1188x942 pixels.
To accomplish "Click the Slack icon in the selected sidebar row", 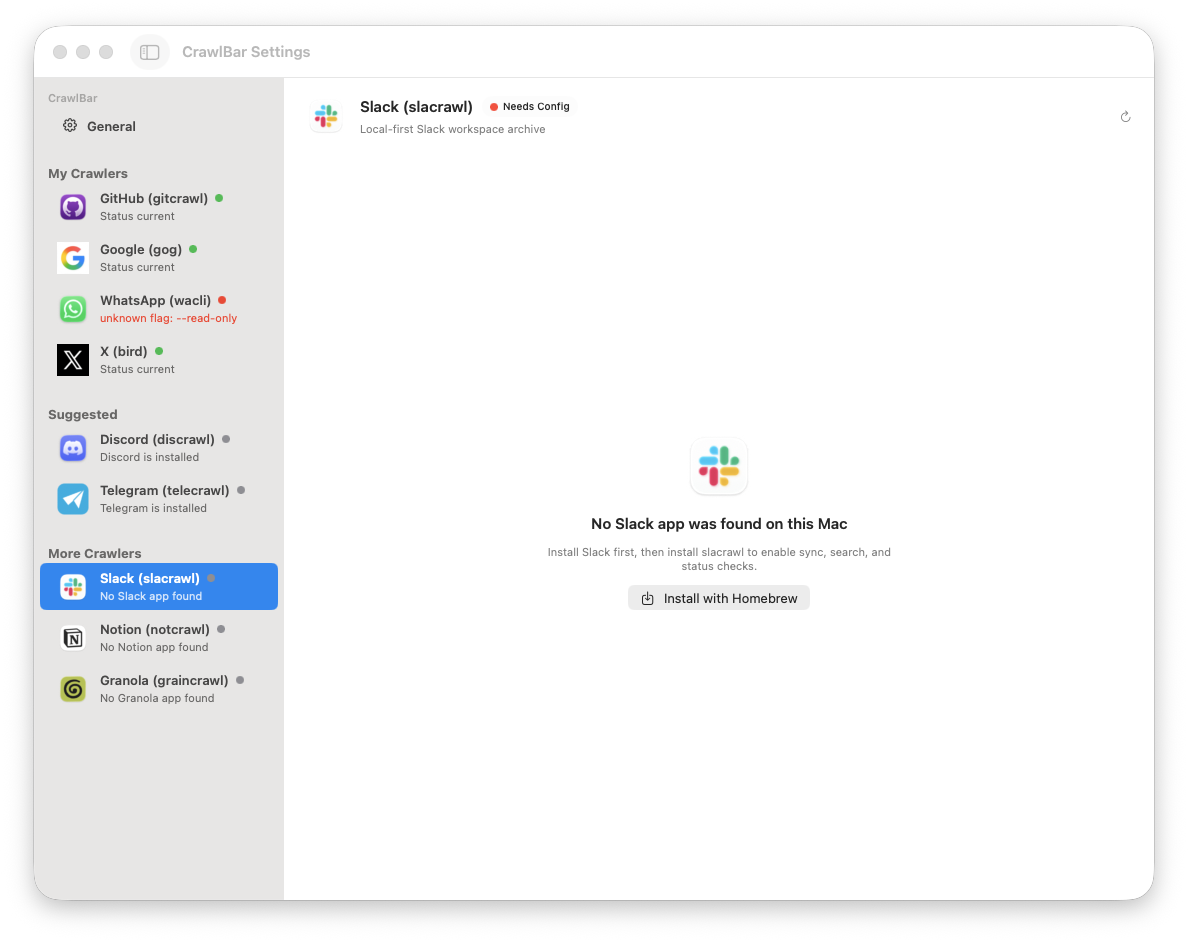I will point(73,587).
